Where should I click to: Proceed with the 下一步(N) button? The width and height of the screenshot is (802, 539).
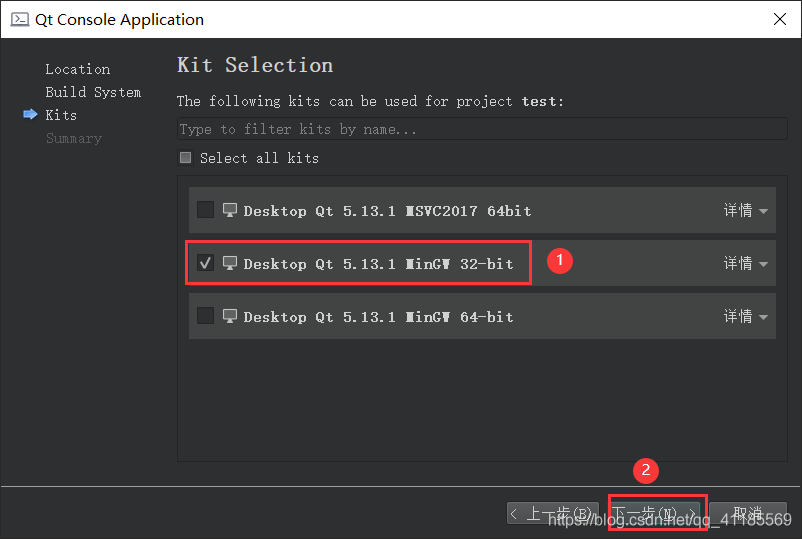tap(657, 513)
